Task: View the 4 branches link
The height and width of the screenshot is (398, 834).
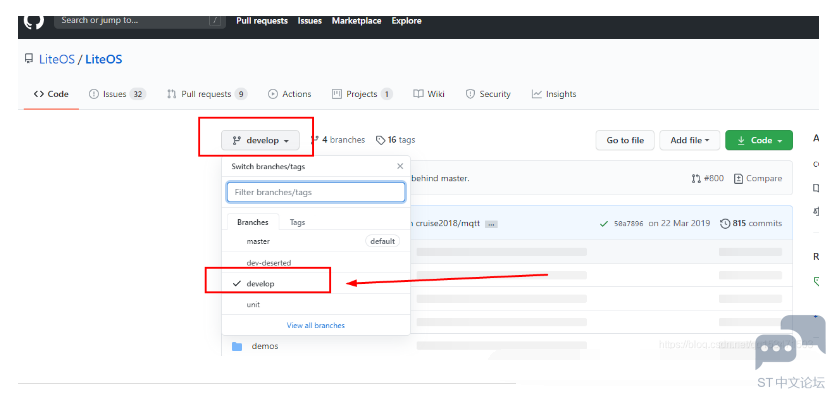Action: pyautogui.click(x=338, y=140)
